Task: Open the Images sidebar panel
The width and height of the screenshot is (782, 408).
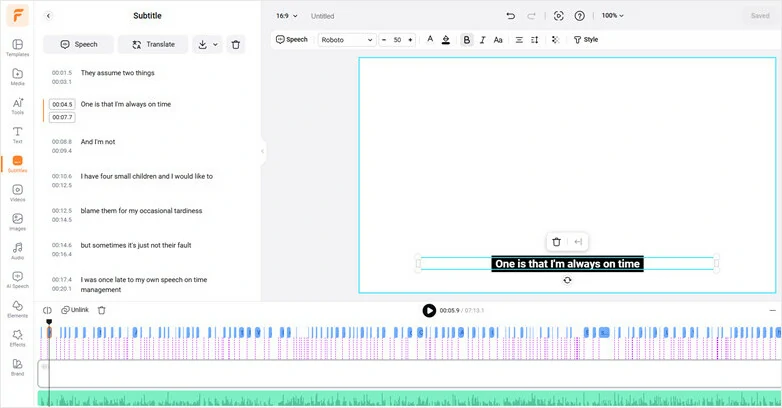Action: click(17, 221)
